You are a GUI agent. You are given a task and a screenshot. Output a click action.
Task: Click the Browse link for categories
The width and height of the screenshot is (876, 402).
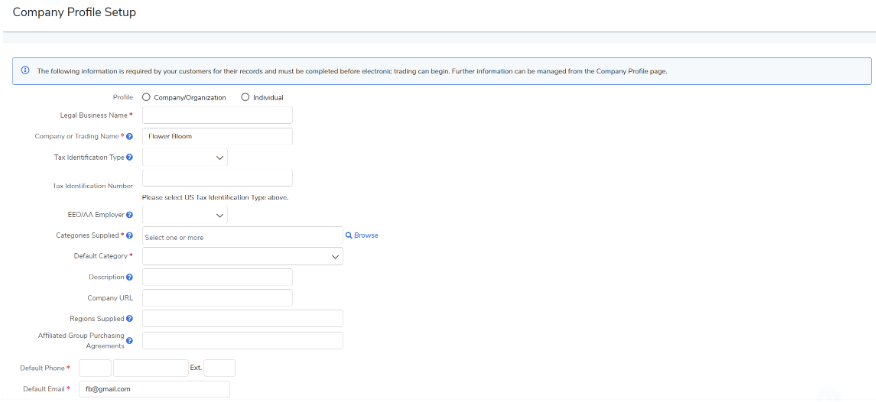tap(362, 236)
